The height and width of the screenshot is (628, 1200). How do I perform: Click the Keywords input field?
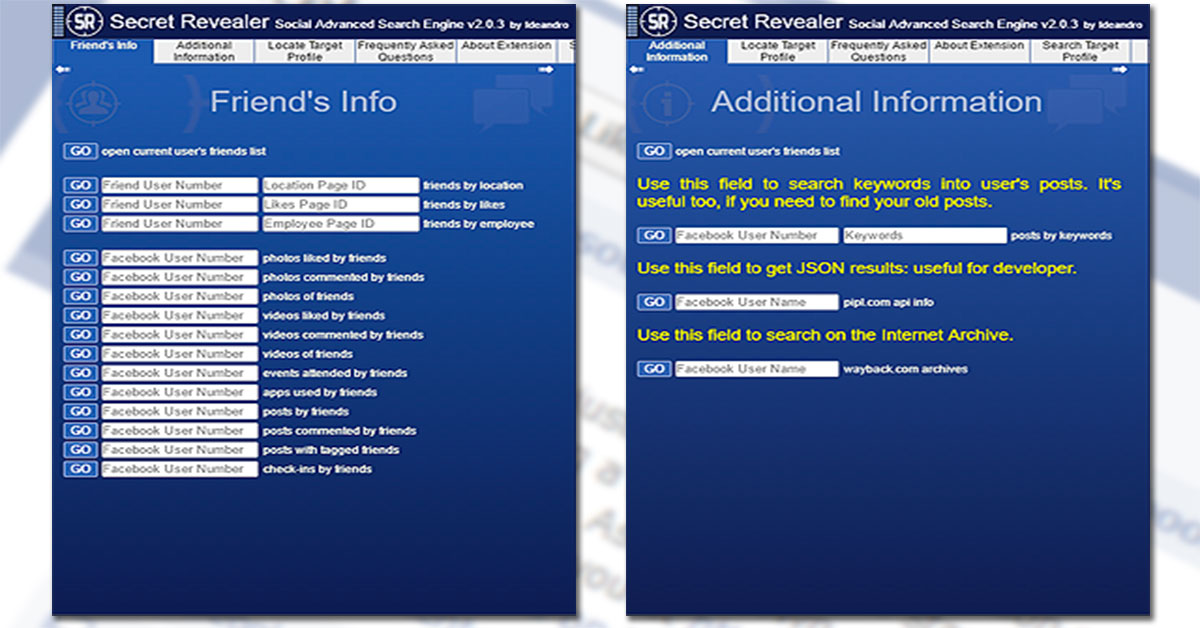[x=924, y=235]
